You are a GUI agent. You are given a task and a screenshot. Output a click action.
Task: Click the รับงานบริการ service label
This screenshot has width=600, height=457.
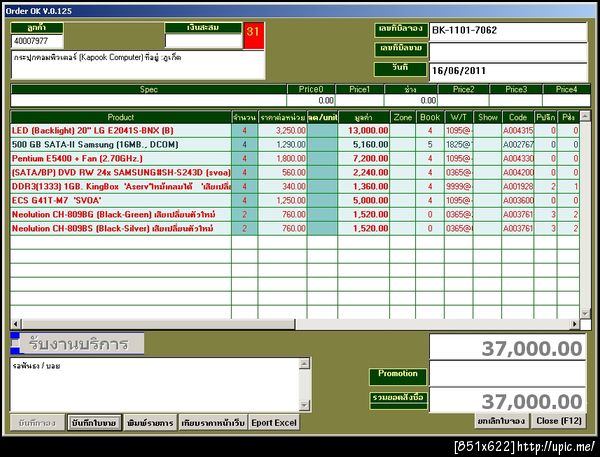(78, 344)
